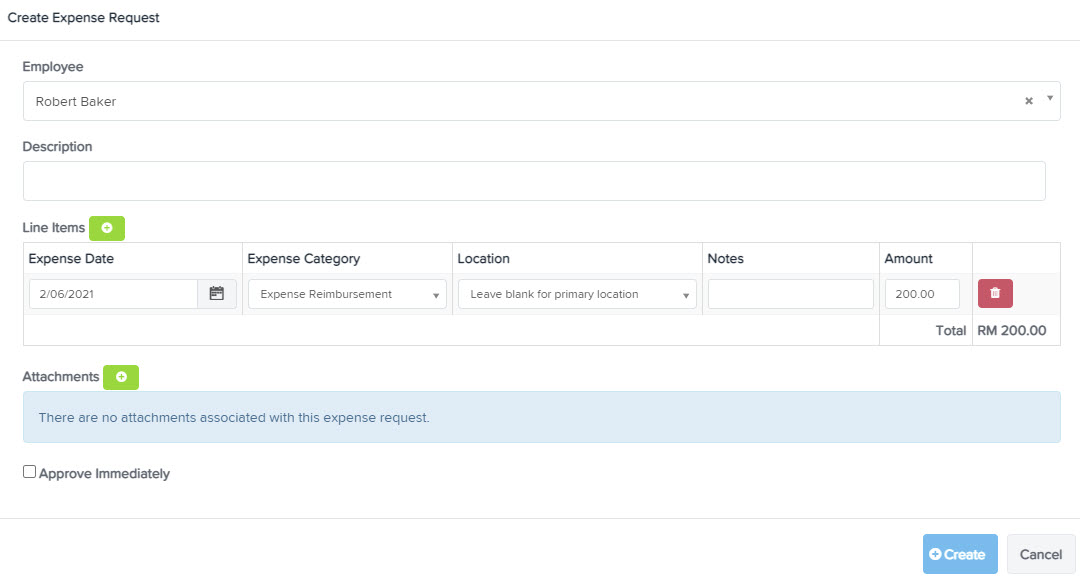Viewport: 1080px width, 583px height.
Task: Add a new line item with plus icon
Action: pos(107,228)
